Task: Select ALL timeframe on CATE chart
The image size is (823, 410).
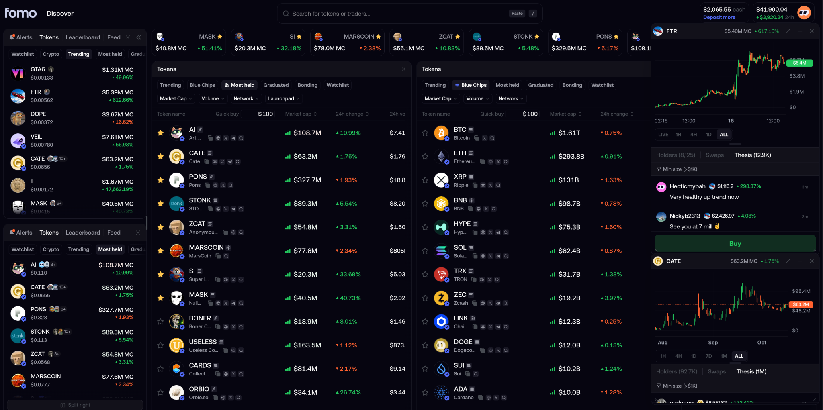Action: [x=738, y=356]
